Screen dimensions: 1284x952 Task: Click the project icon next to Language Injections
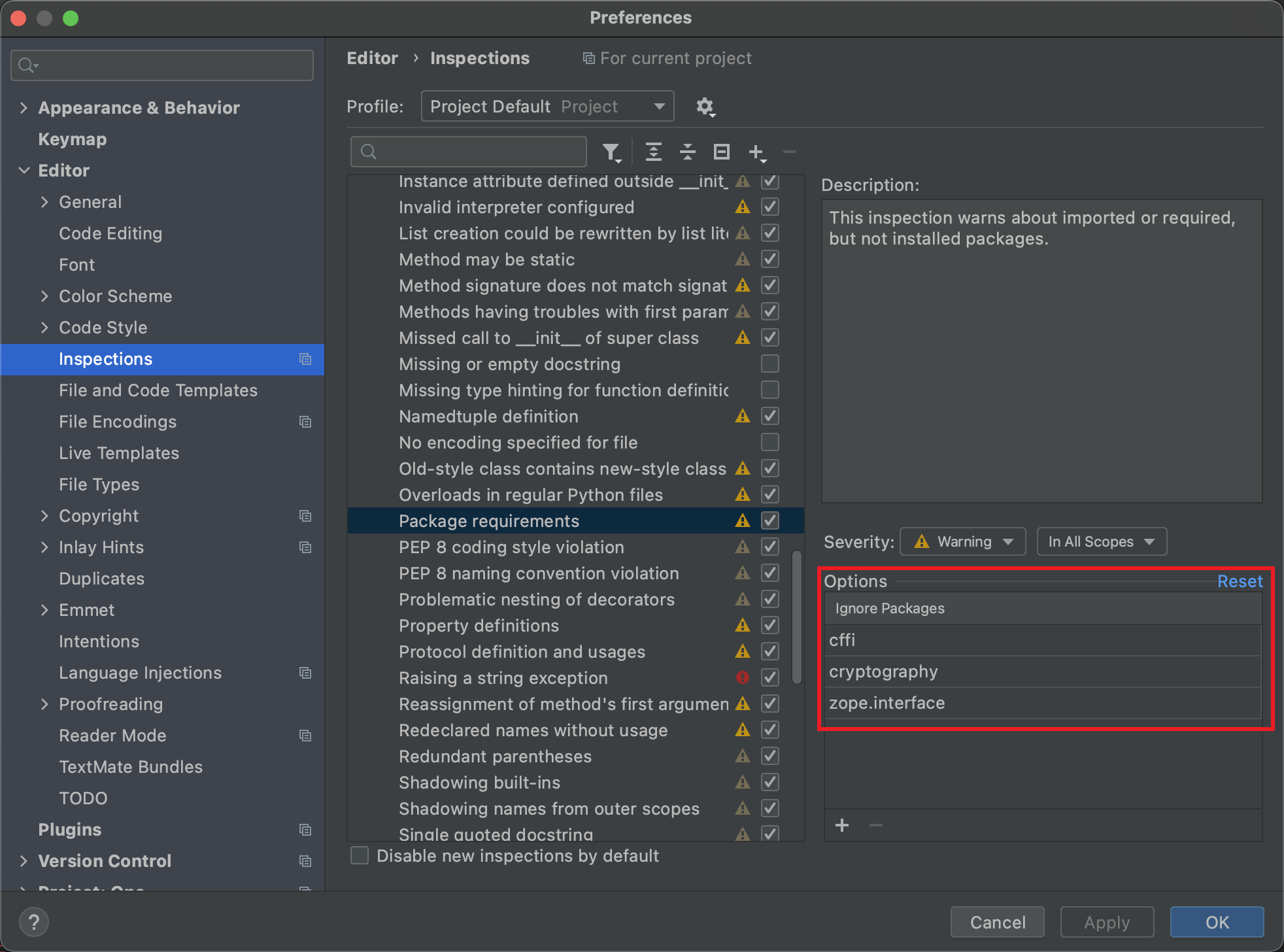click(305, 673)
